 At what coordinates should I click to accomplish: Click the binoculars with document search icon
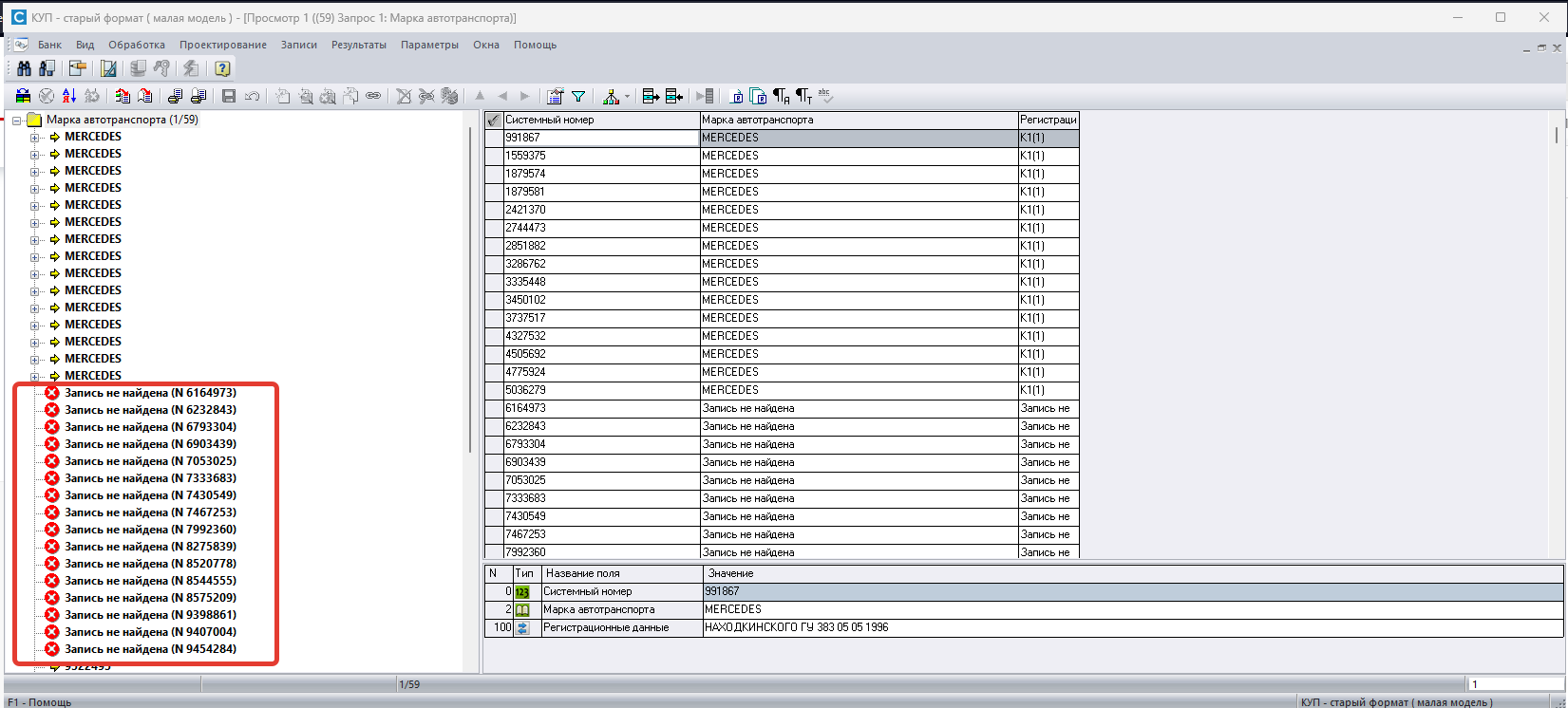point(47,68)
